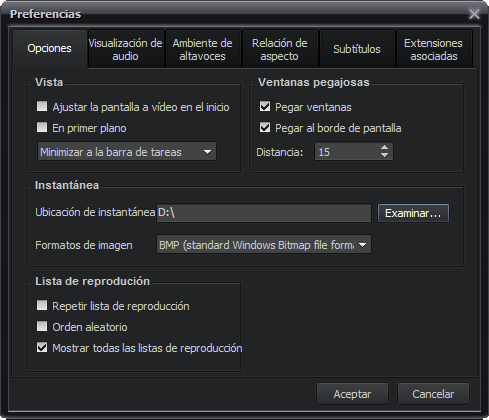The height and width of the screenshot is (420, 489).
Task: Close the Preferencias dialog with X
Action: [474, 14]
